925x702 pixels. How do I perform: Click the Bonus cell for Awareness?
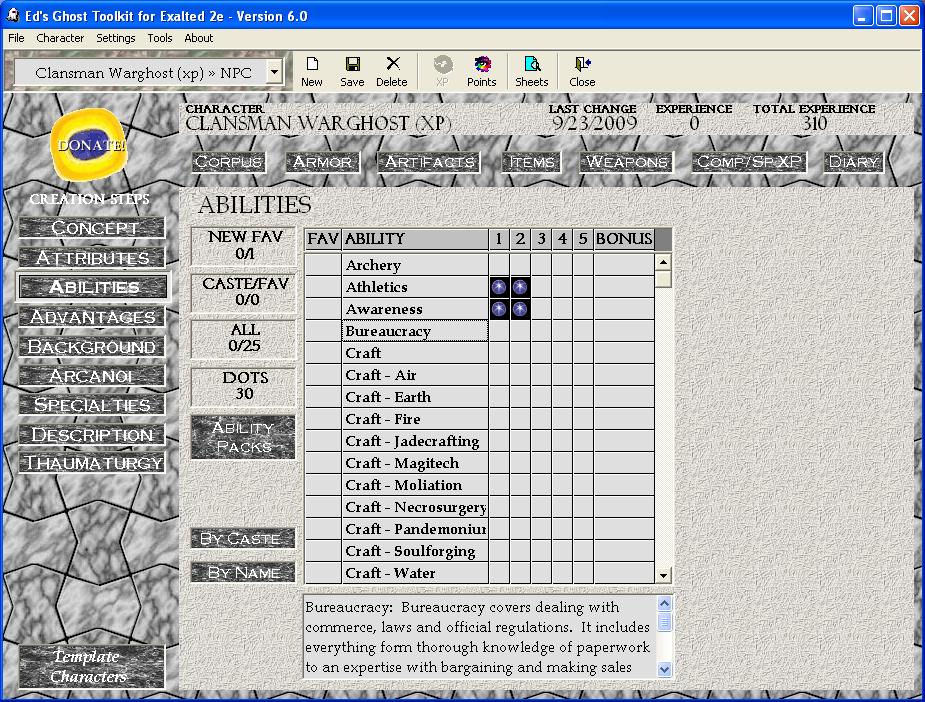pos(624,309)
